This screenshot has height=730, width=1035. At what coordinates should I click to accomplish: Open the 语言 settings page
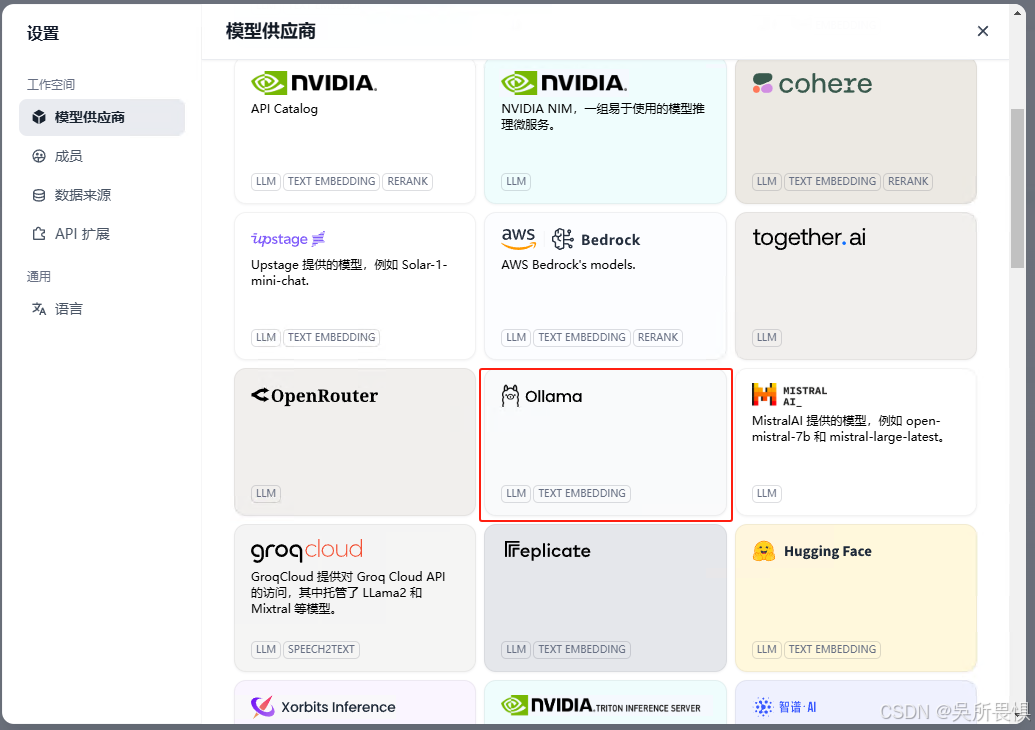coord(68,309)
